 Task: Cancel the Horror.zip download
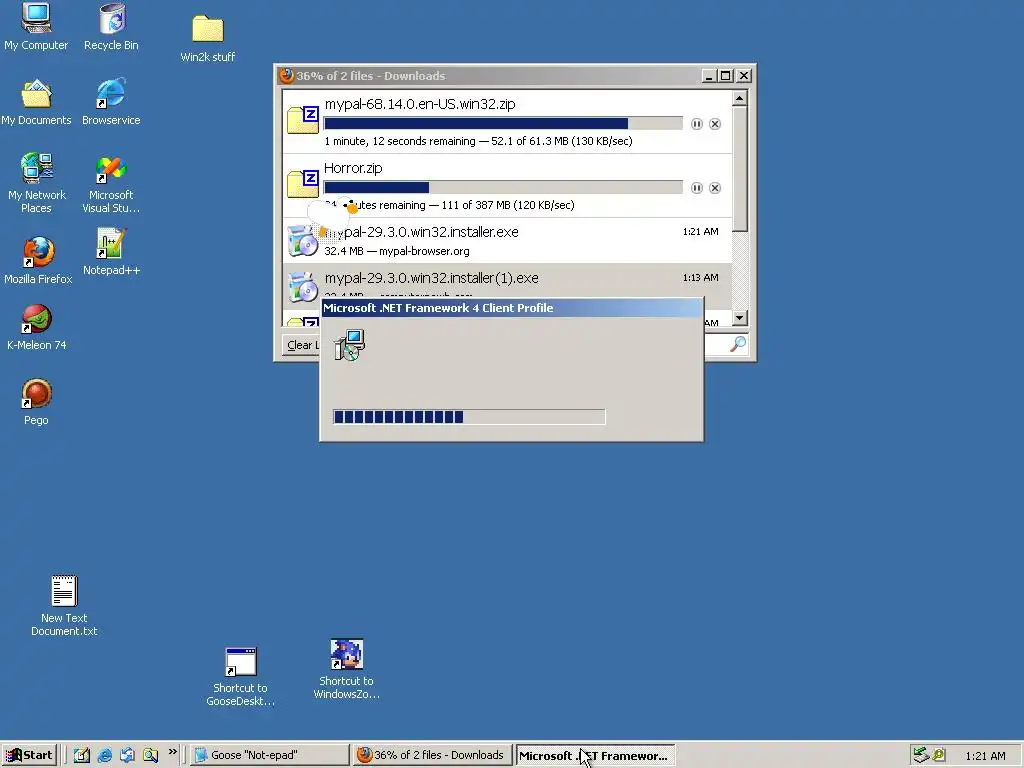(x=715, y=188)
